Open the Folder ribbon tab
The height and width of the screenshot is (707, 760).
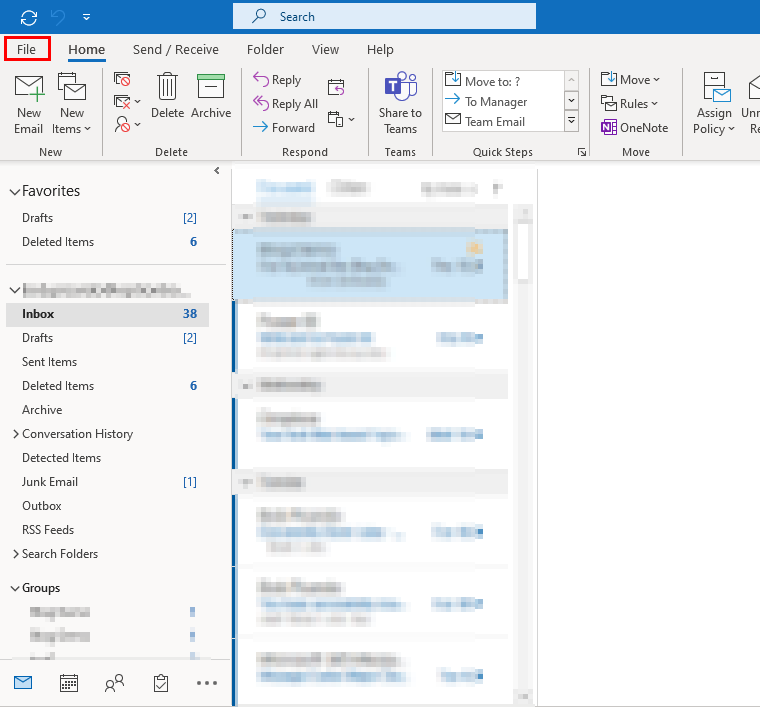pos(265,49)
